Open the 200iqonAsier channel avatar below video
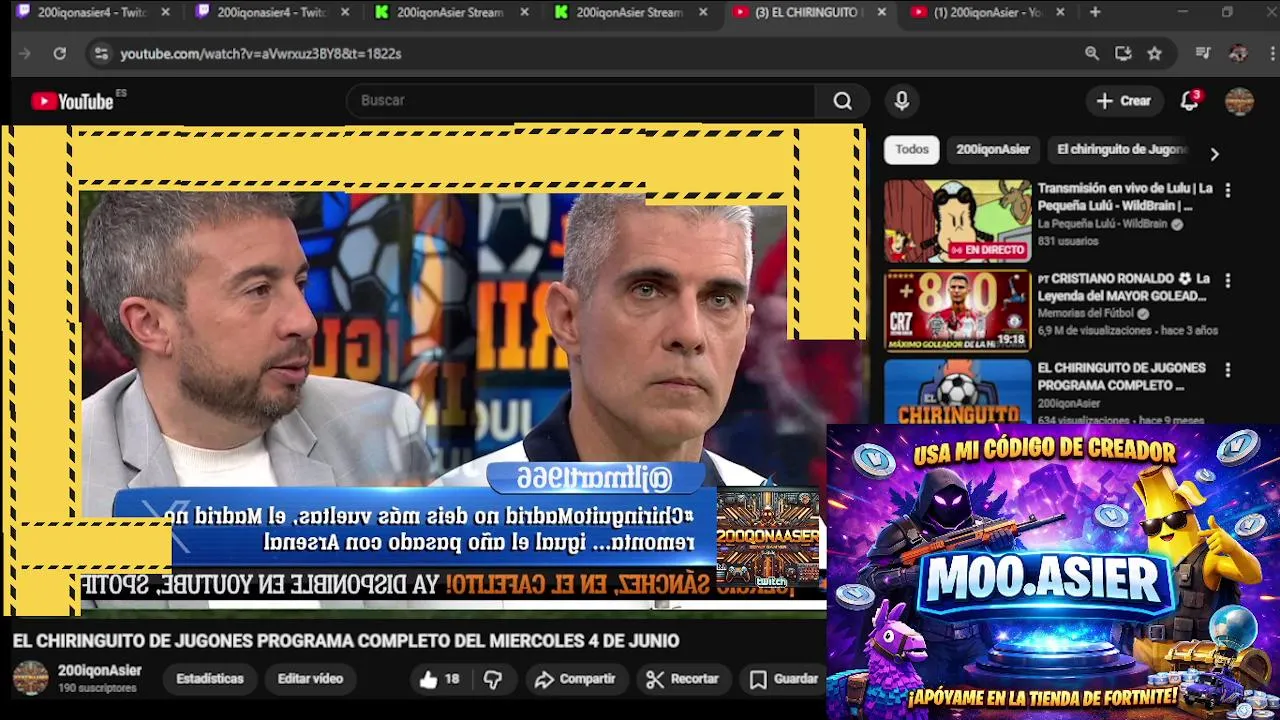The height and width of the screenshot is (720, 1280). [x=30, y=678]
